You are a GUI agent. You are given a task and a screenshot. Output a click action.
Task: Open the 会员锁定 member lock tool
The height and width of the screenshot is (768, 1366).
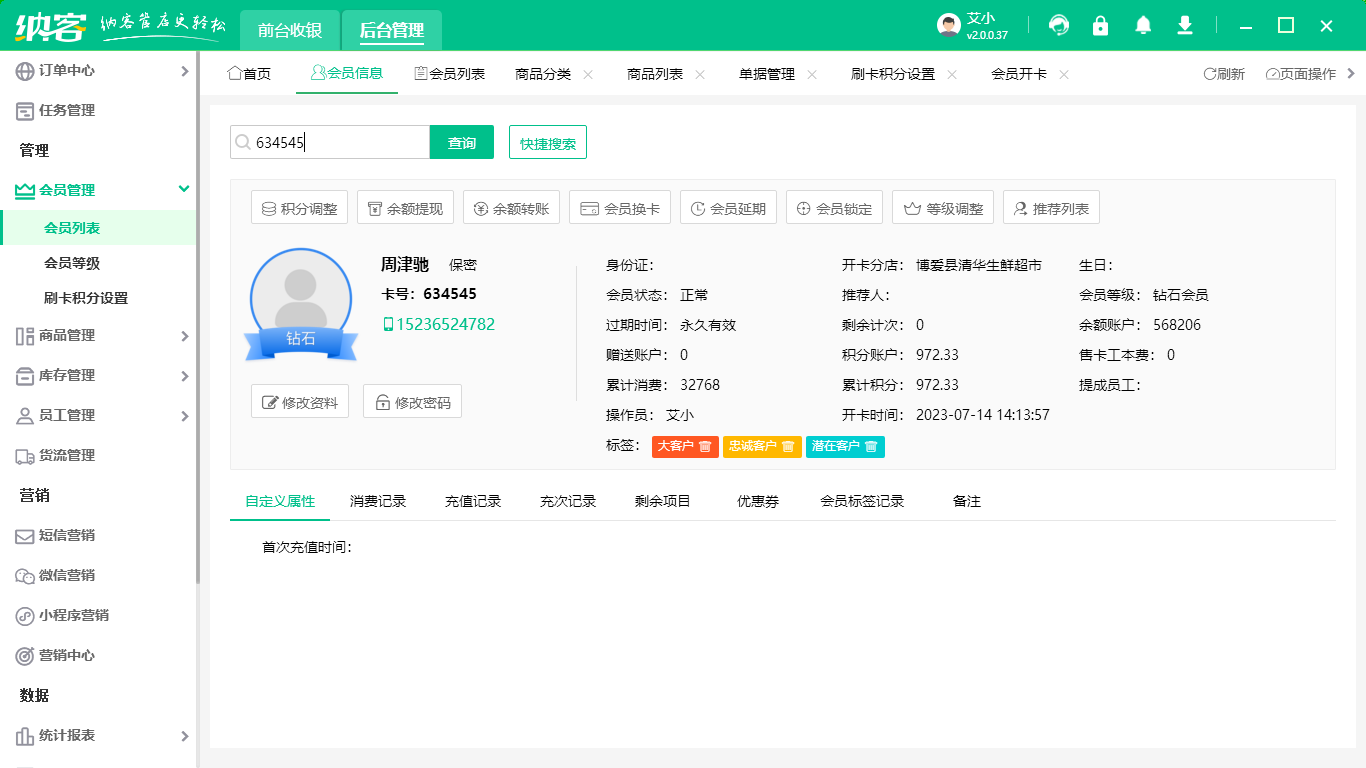(834, 207)
